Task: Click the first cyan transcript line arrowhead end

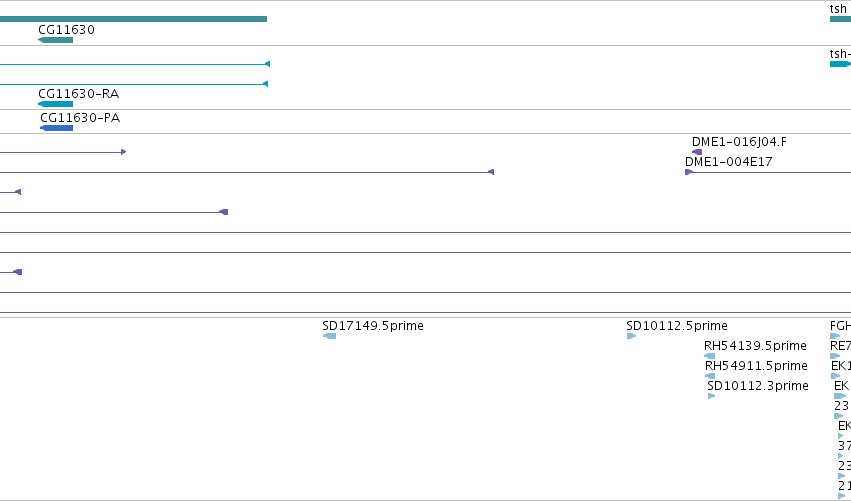Action: coord(267,64)
